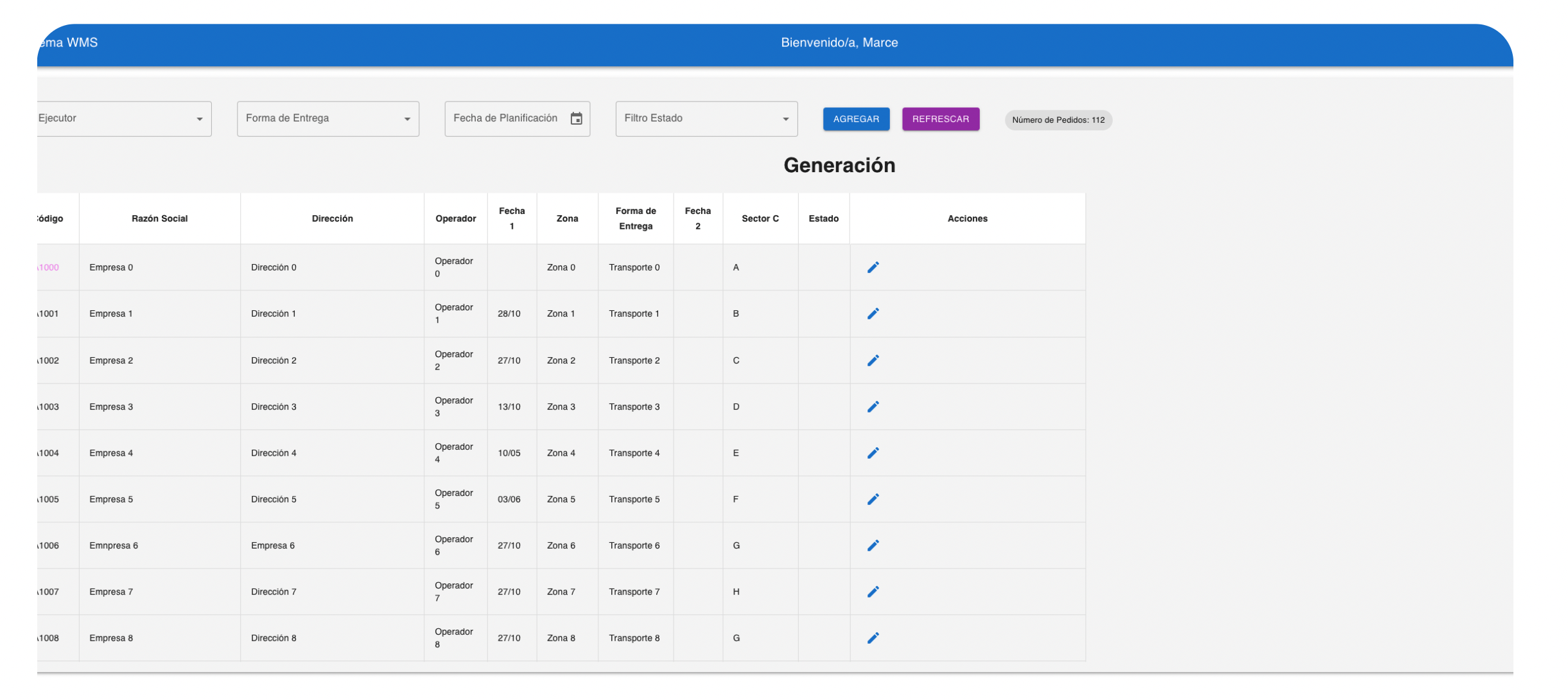
Task: Open edit for Empresa 4 row
Action: click(x=873, y=453)
